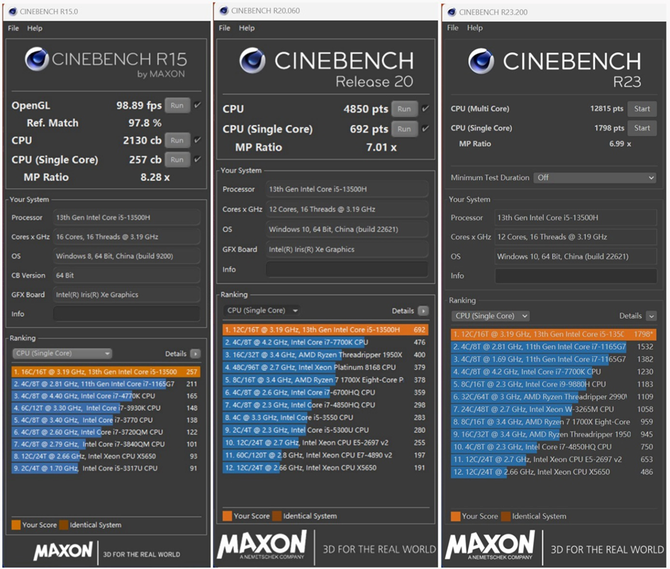Start CPU (Multi Core) test in R23

click(642, 109)
